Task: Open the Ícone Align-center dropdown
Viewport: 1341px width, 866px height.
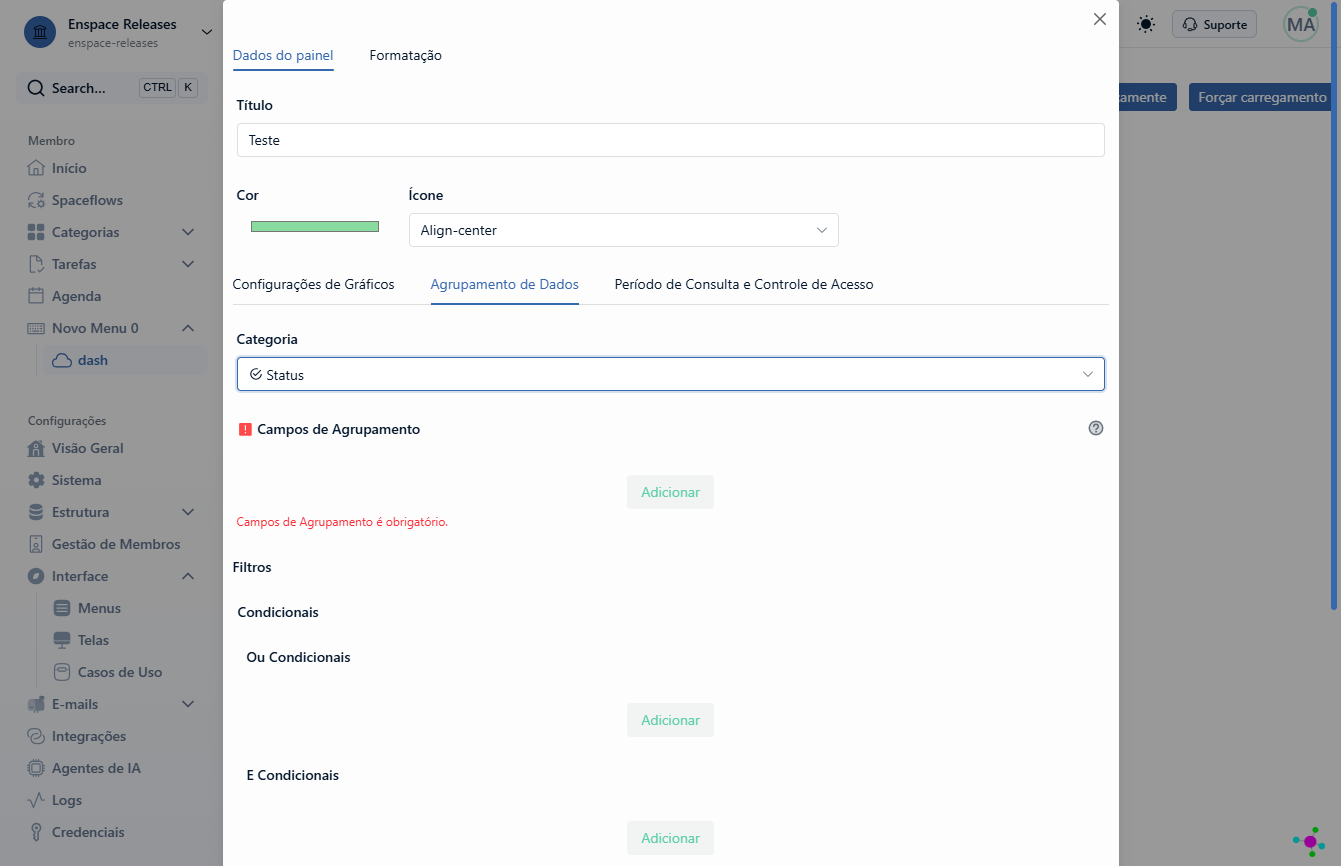Action: point(623,230)
